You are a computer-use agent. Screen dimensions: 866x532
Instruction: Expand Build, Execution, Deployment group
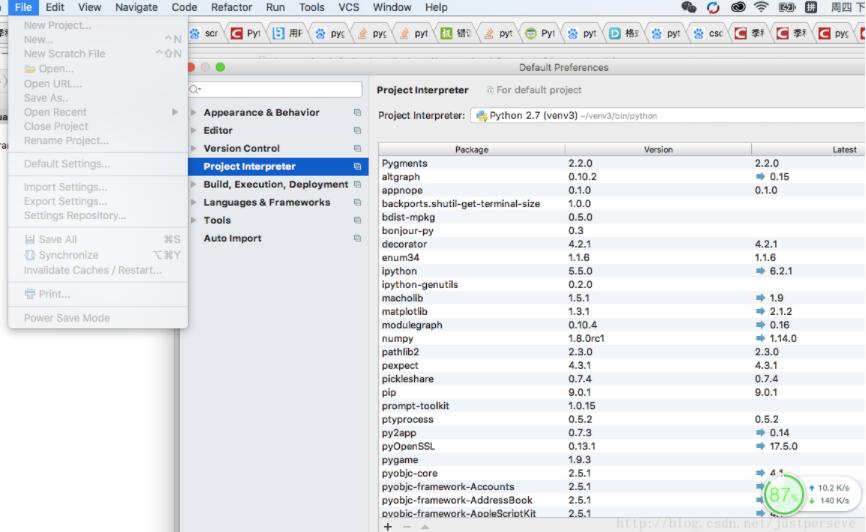194,185
